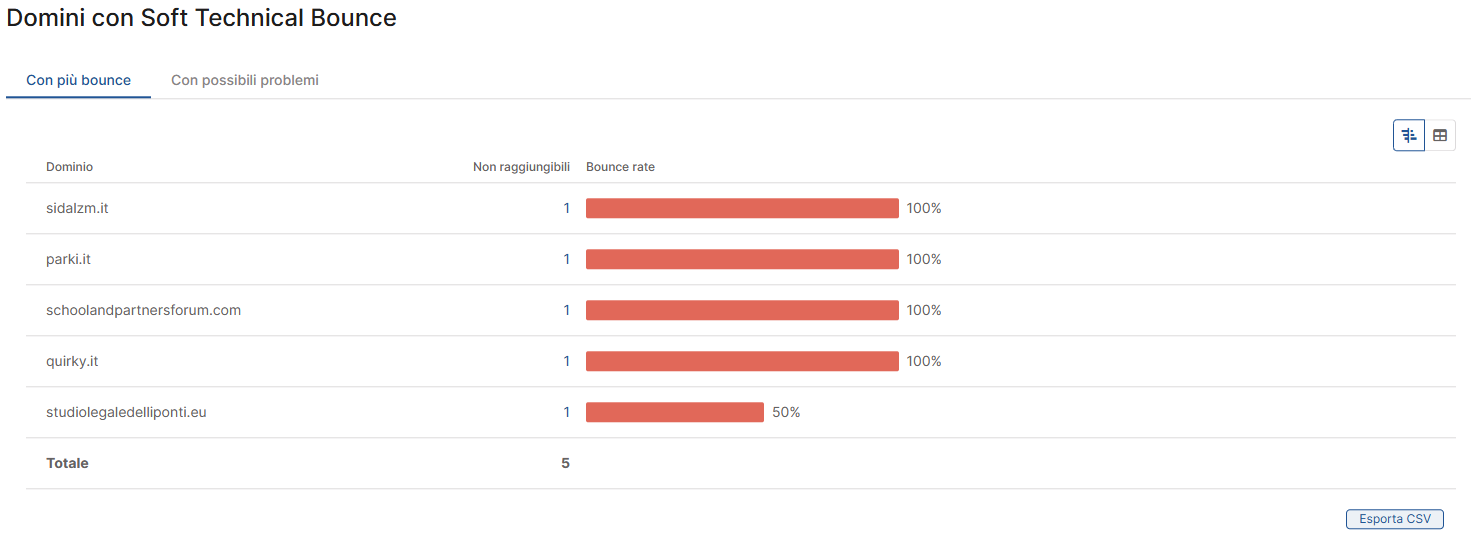Click the Bounce rate column header
The height and width of the screenshot is (539, 1471).
click(x=620, y=167)
